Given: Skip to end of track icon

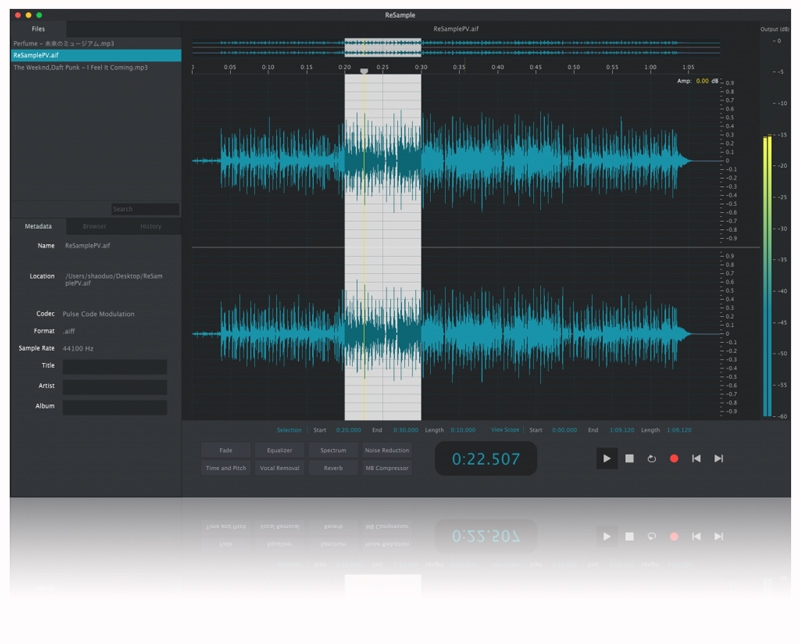Looking at the screenshot, I should [718, 458].
